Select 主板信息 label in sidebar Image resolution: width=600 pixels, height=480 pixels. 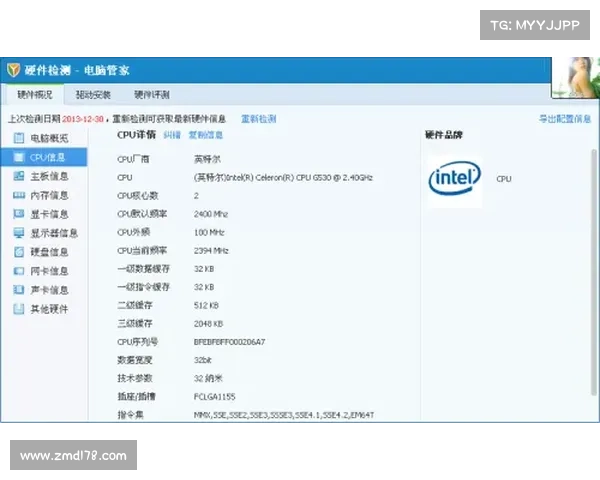pyautogui.click(x=49, y=176)
